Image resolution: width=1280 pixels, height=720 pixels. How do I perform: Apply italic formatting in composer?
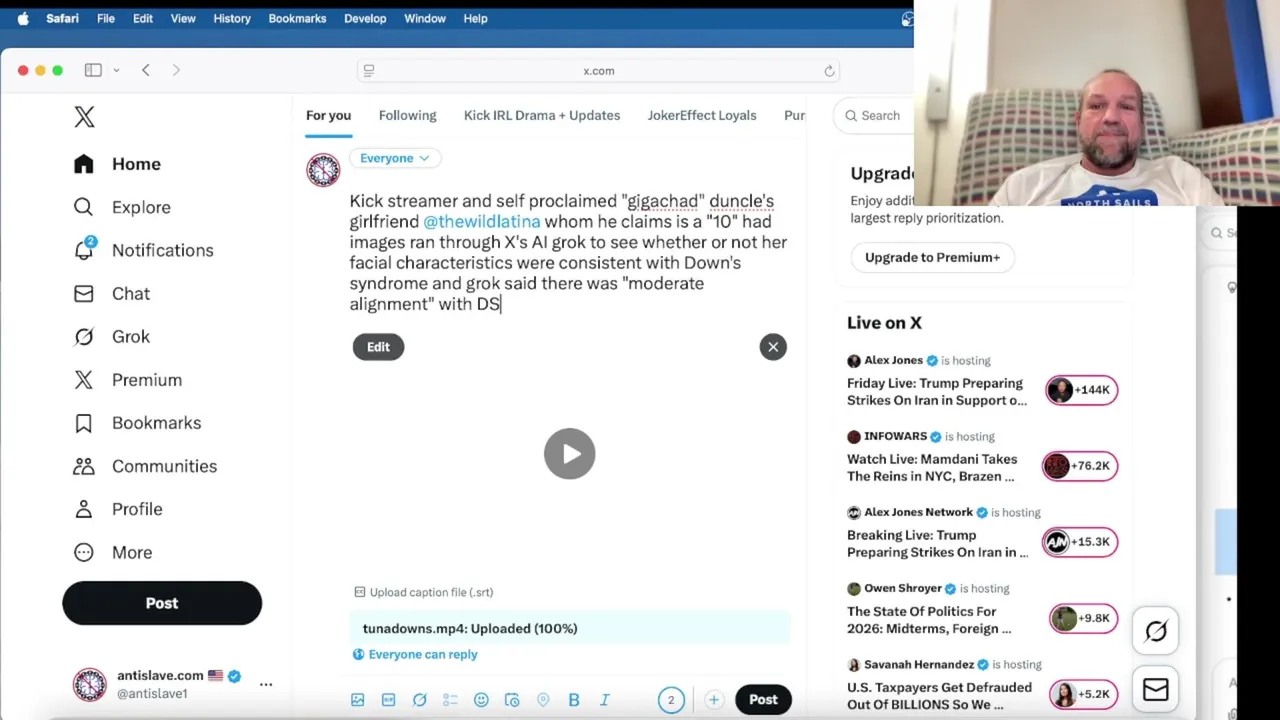point(605,700)
